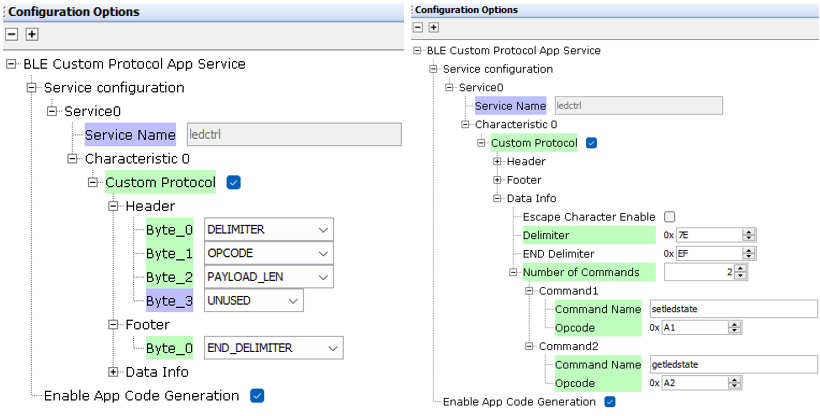
Task: Click END Delimiter spinner arrows
Action: pos(749,254)
